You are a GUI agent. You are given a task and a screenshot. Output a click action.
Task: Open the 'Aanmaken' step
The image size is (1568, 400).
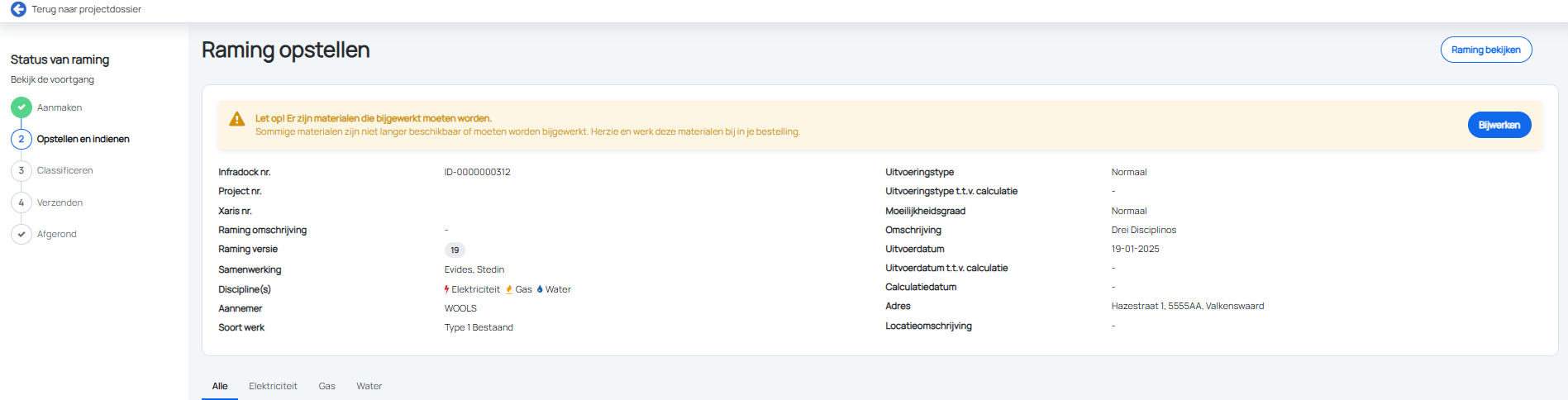point(60,107)
